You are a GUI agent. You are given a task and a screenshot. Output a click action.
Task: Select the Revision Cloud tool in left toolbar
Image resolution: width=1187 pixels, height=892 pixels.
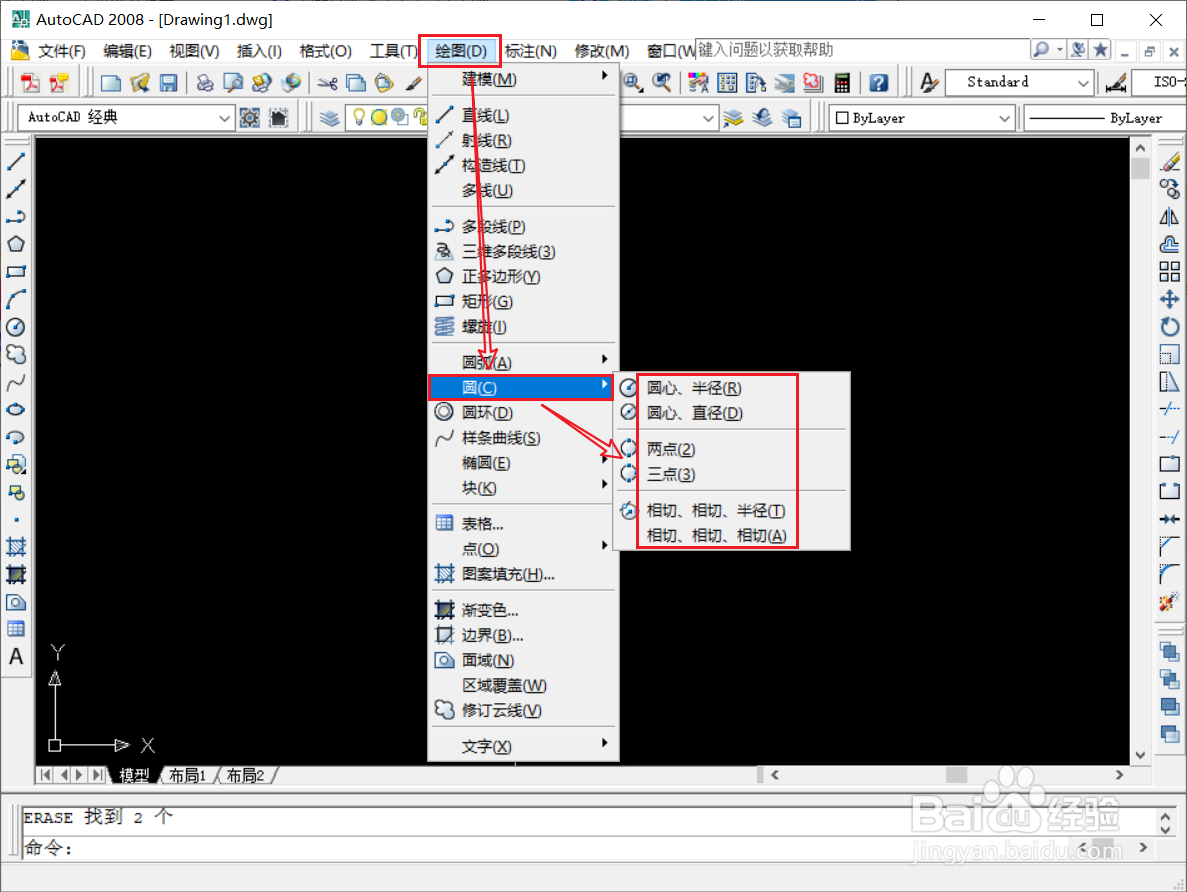point(16,354)
